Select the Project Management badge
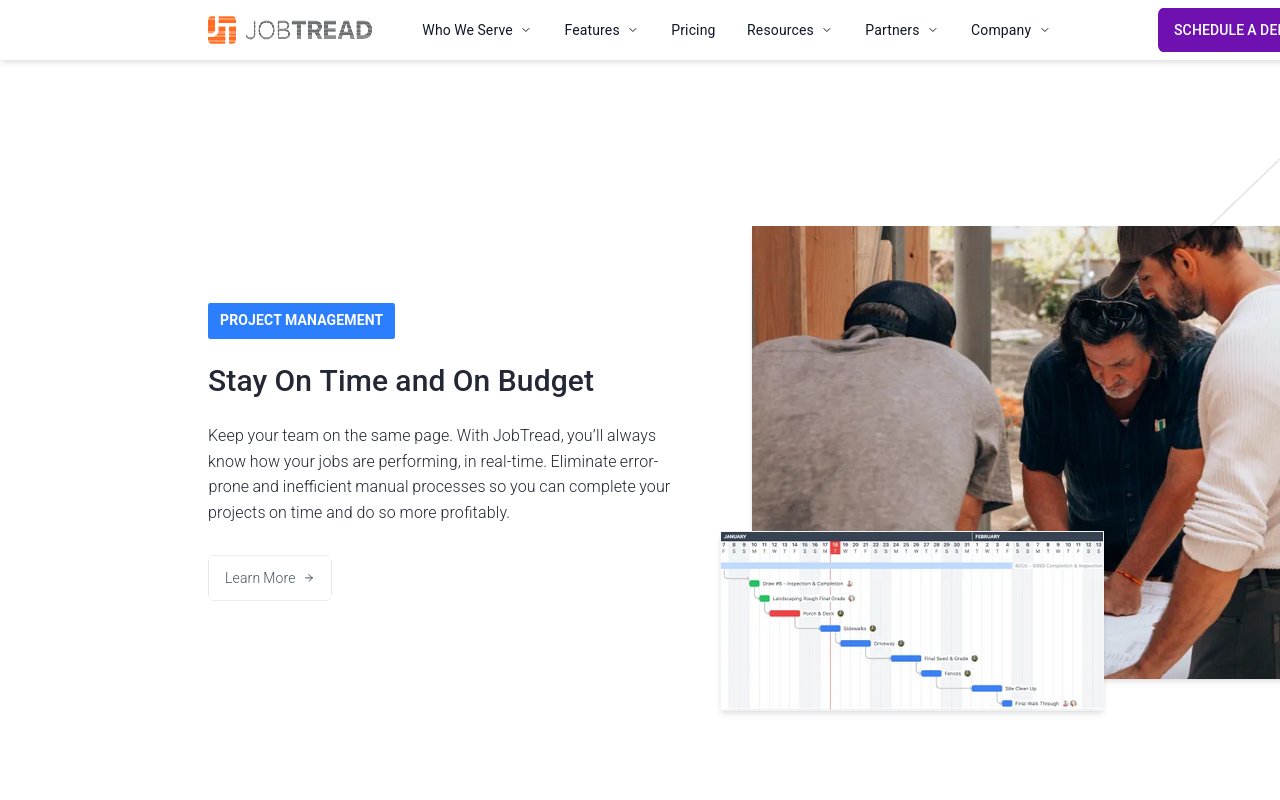1280x800 pixels. coord(301,321)
